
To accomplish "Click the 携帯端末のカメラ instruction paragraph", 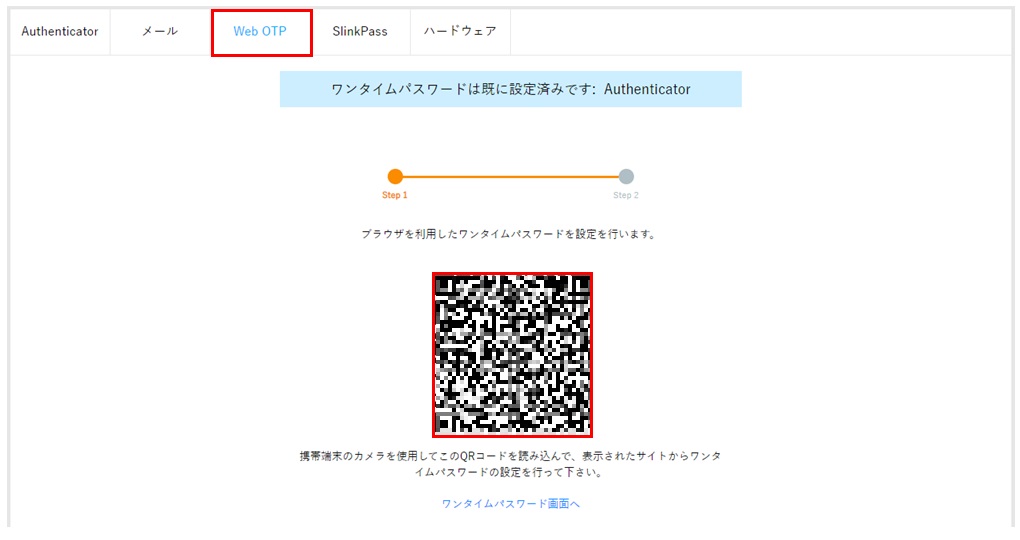I will pyautogui.click(x=511, y=464).
